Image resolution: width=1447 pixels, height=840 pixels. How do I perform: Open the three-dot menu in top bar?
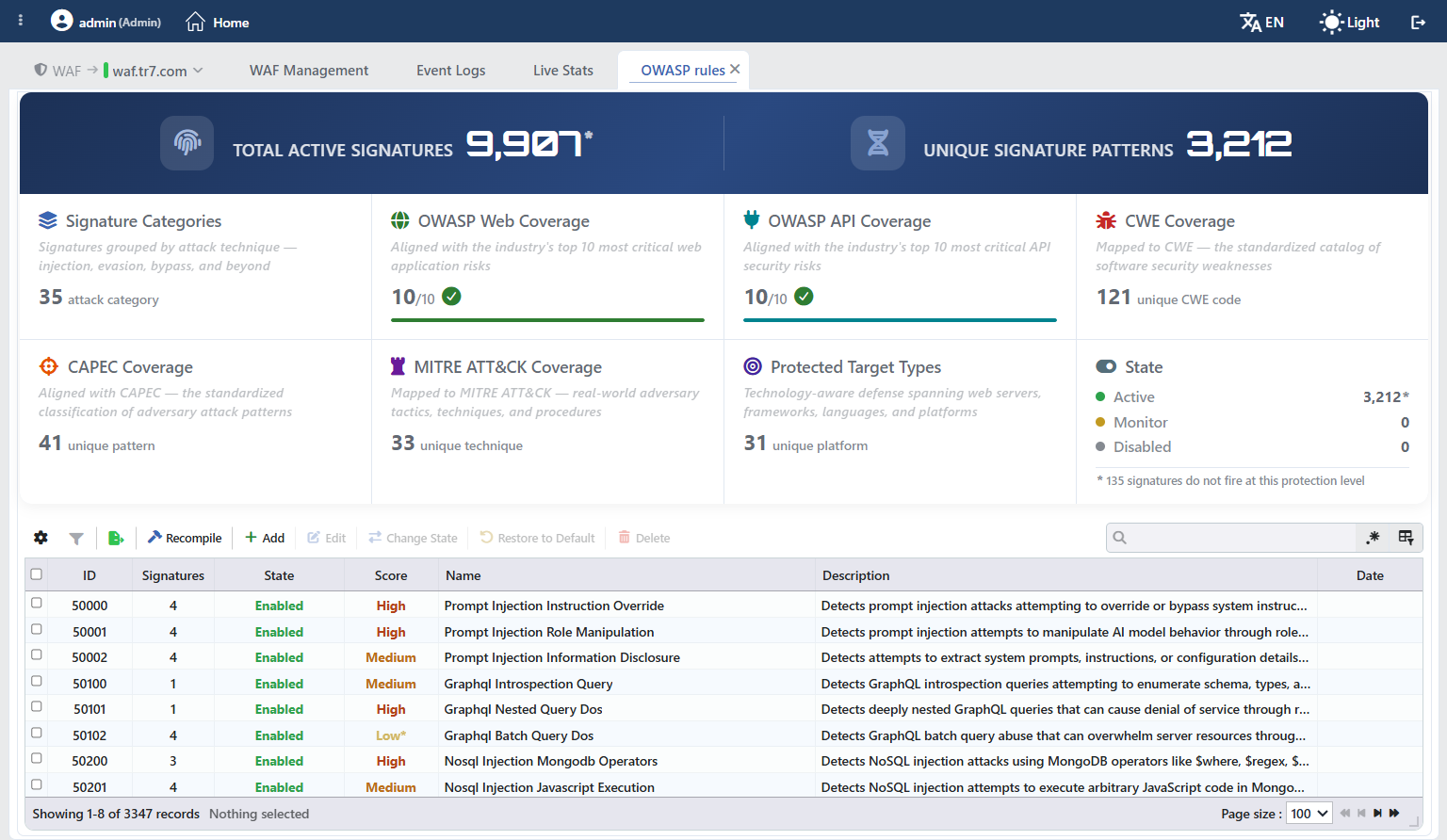coord(21,21)
